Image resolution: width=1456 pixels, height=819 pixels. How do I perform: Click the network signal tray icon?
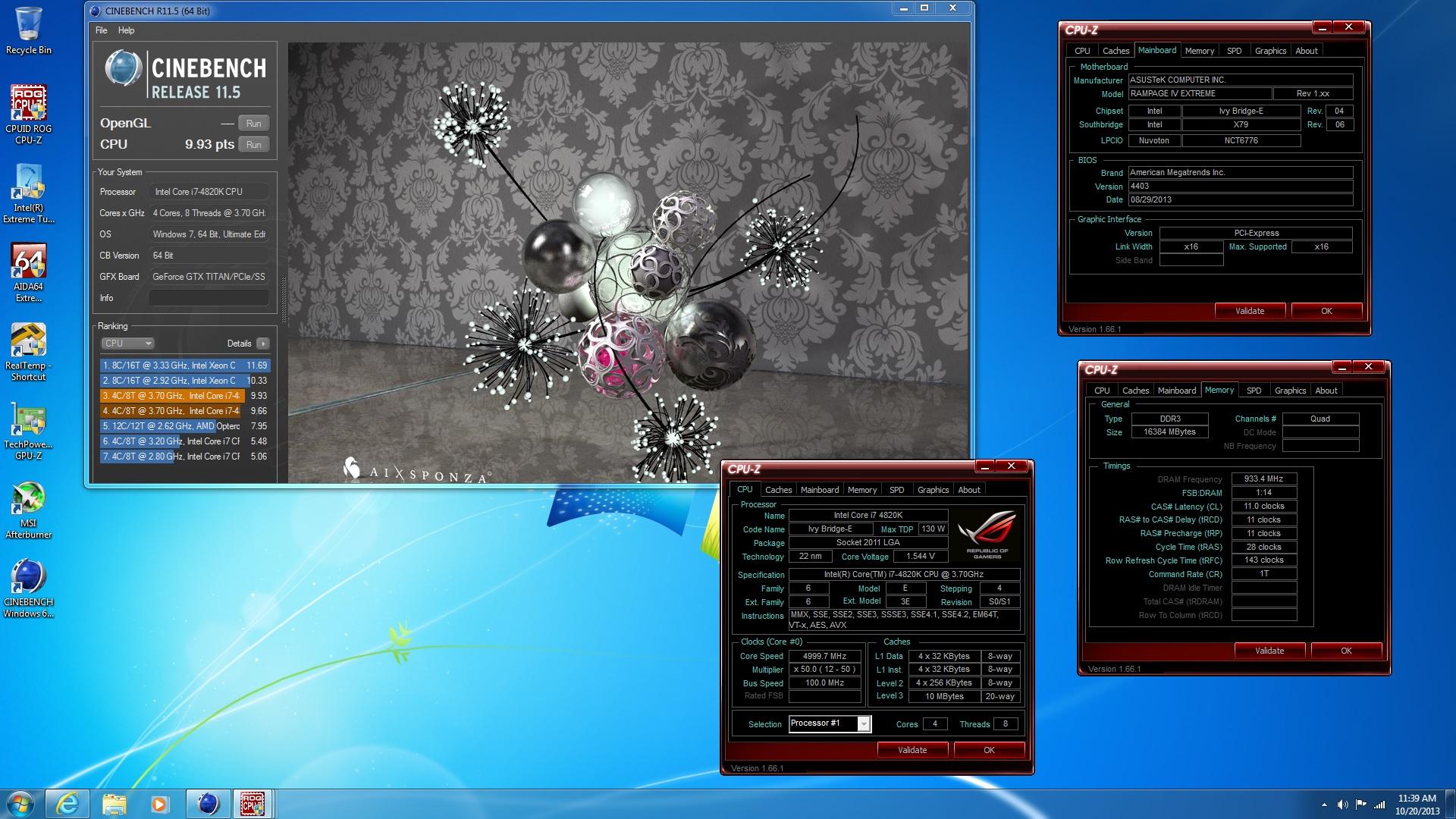(1380, 805)
